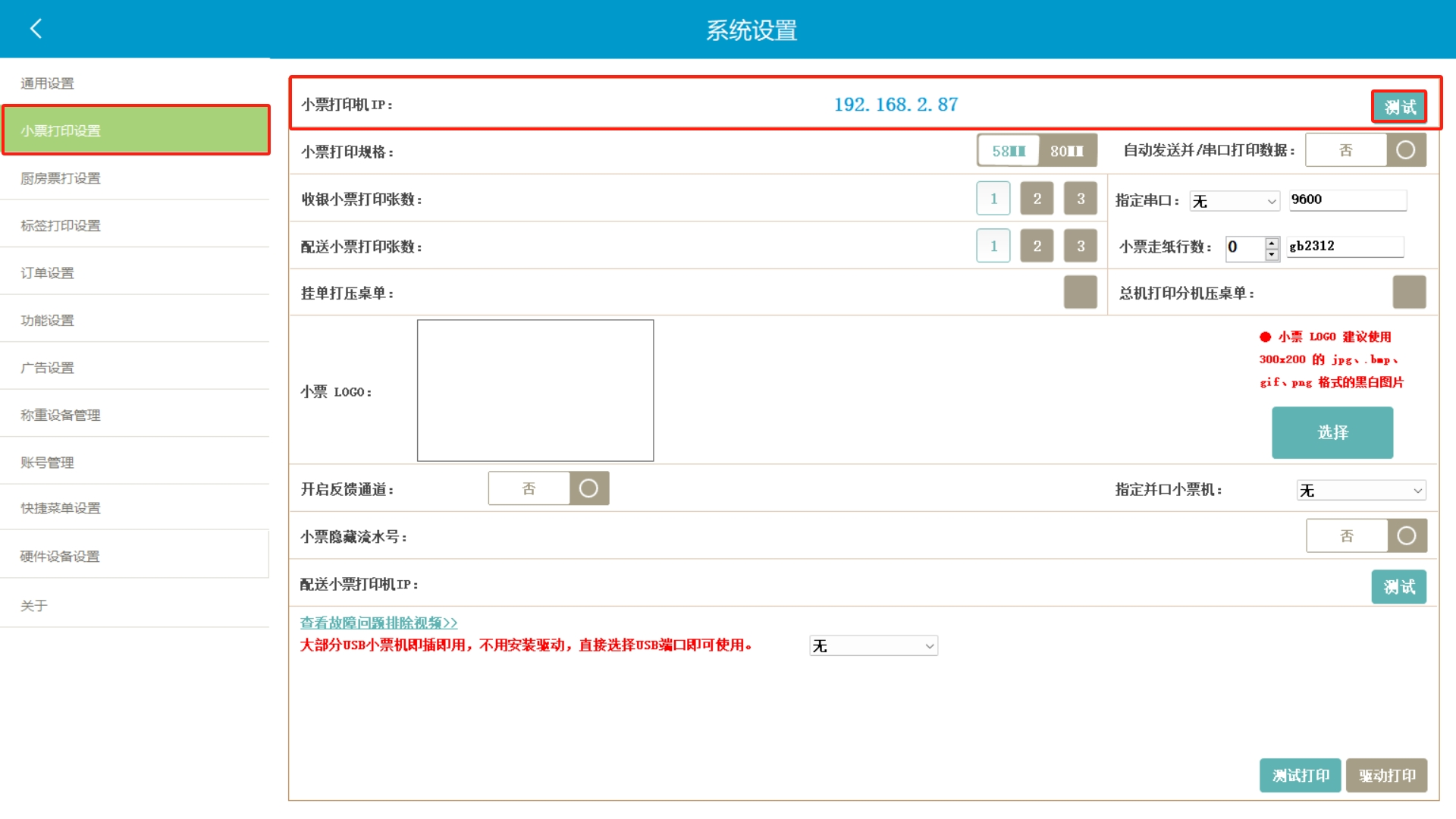
Task: Toggle hide receipt serial number switch
Action: pyautogui.click(x=1366, y=536)
